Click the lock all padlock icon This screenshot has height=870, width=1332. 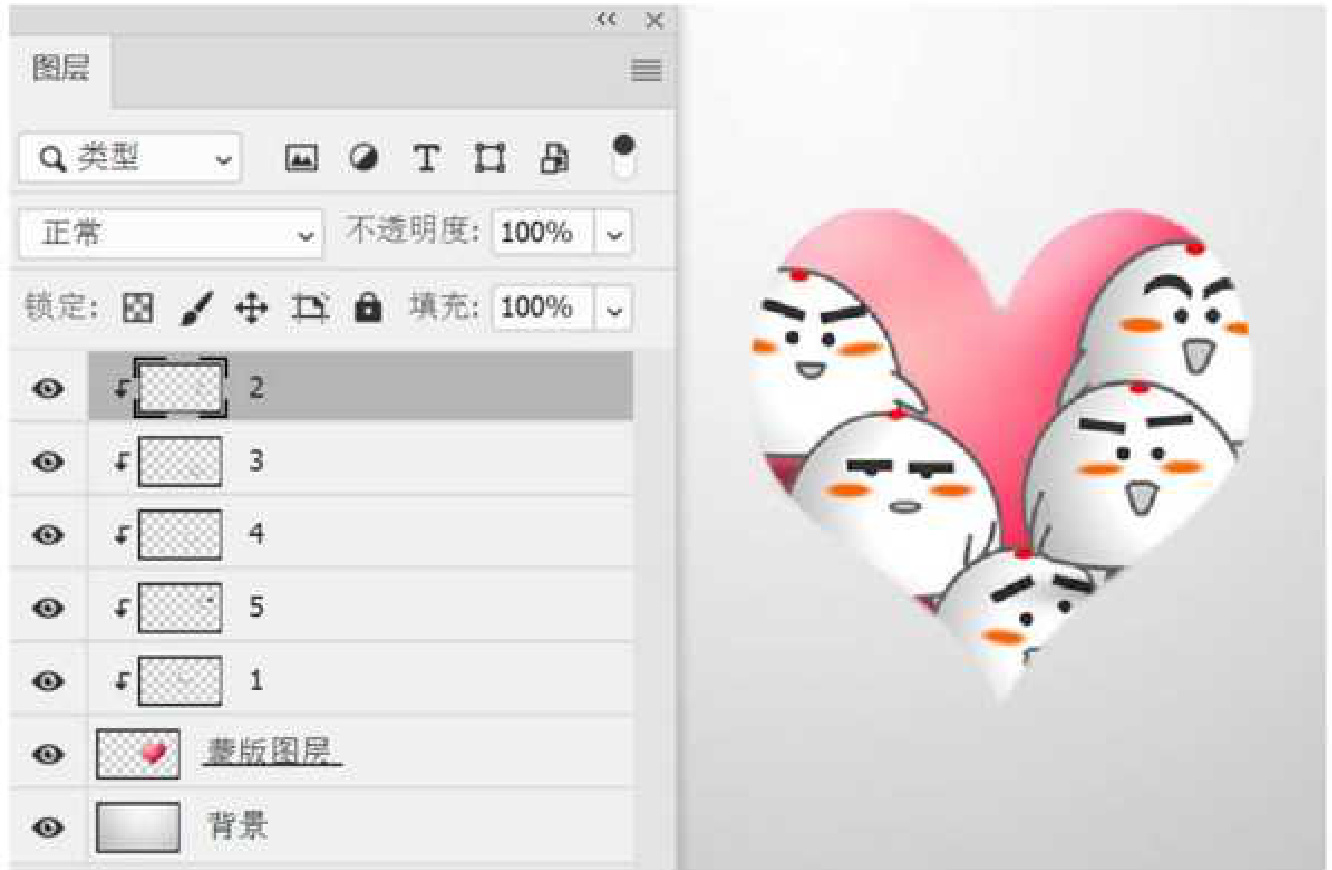(x=368, y=308)
